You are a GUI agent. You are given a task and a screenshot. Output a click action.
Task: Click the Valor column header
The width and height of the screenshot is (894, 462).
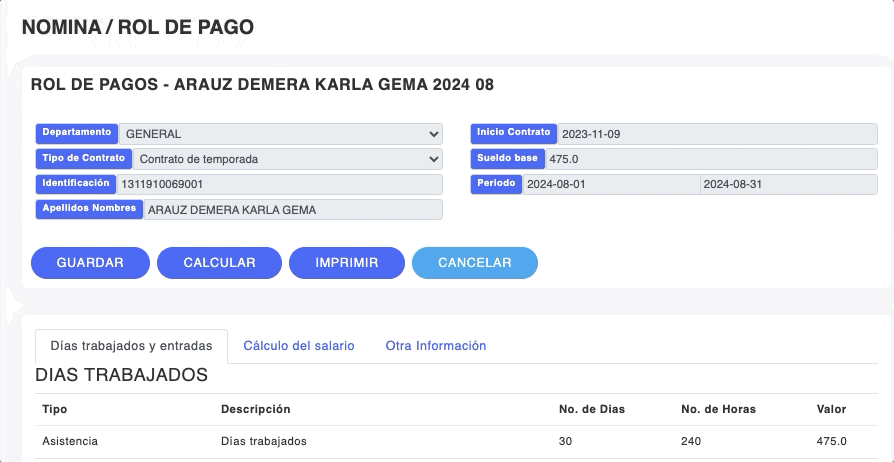point(831,409)
